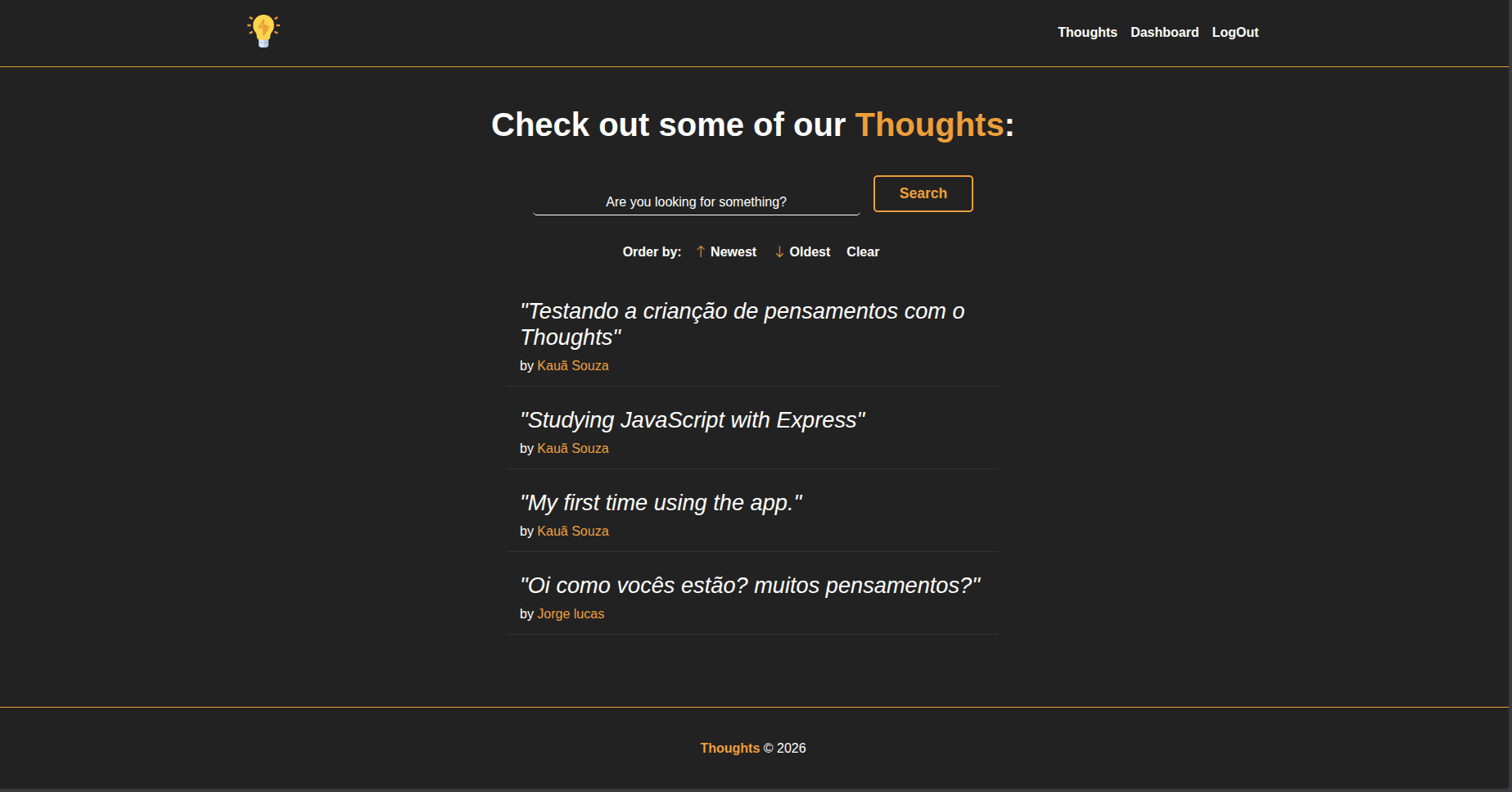
Task: Click the orange Thoughts word in the heading
Action: [x=929, y=124]
